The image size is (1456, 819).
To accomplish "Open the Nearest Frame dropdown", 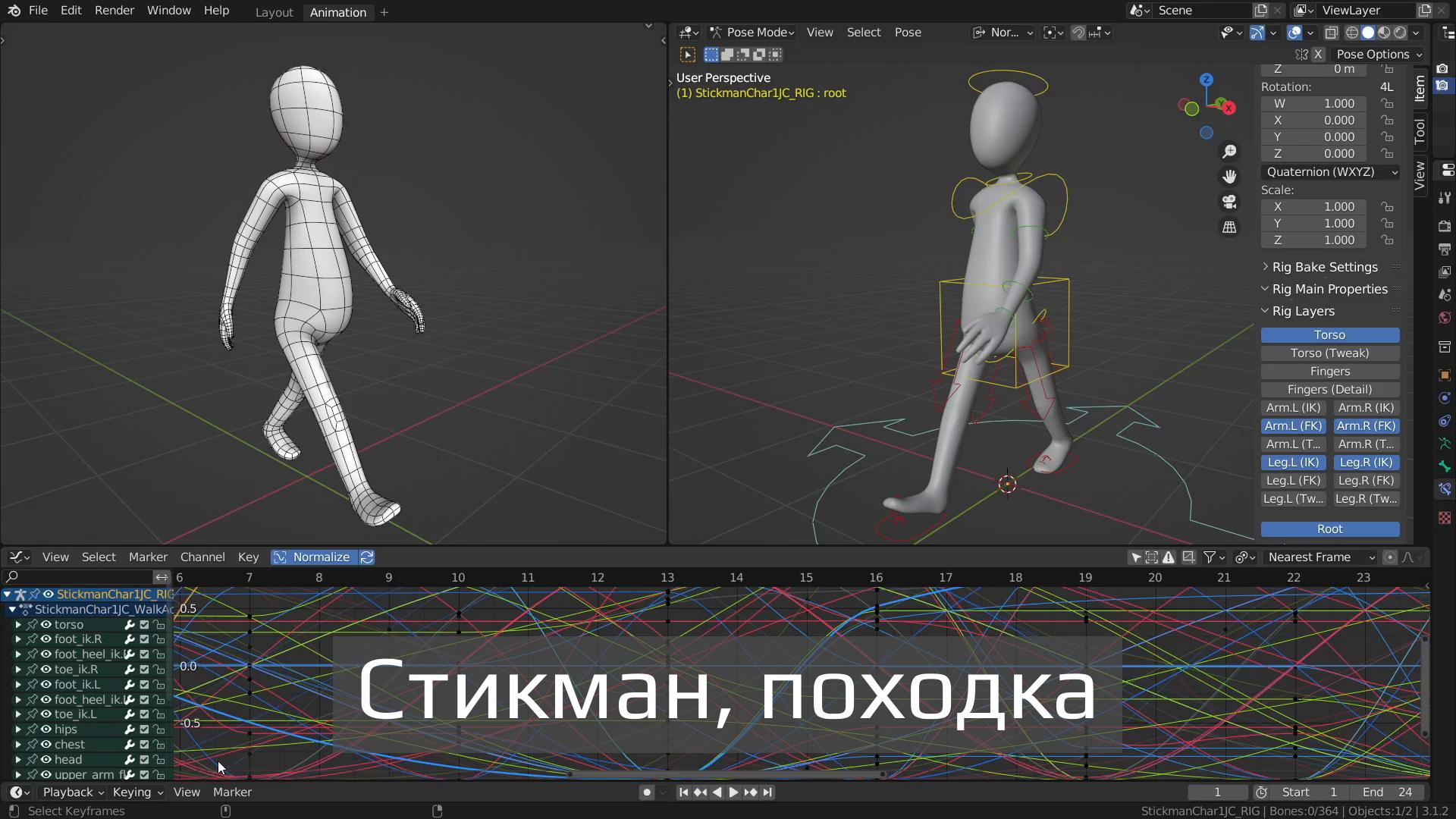I will (1319, 557).
